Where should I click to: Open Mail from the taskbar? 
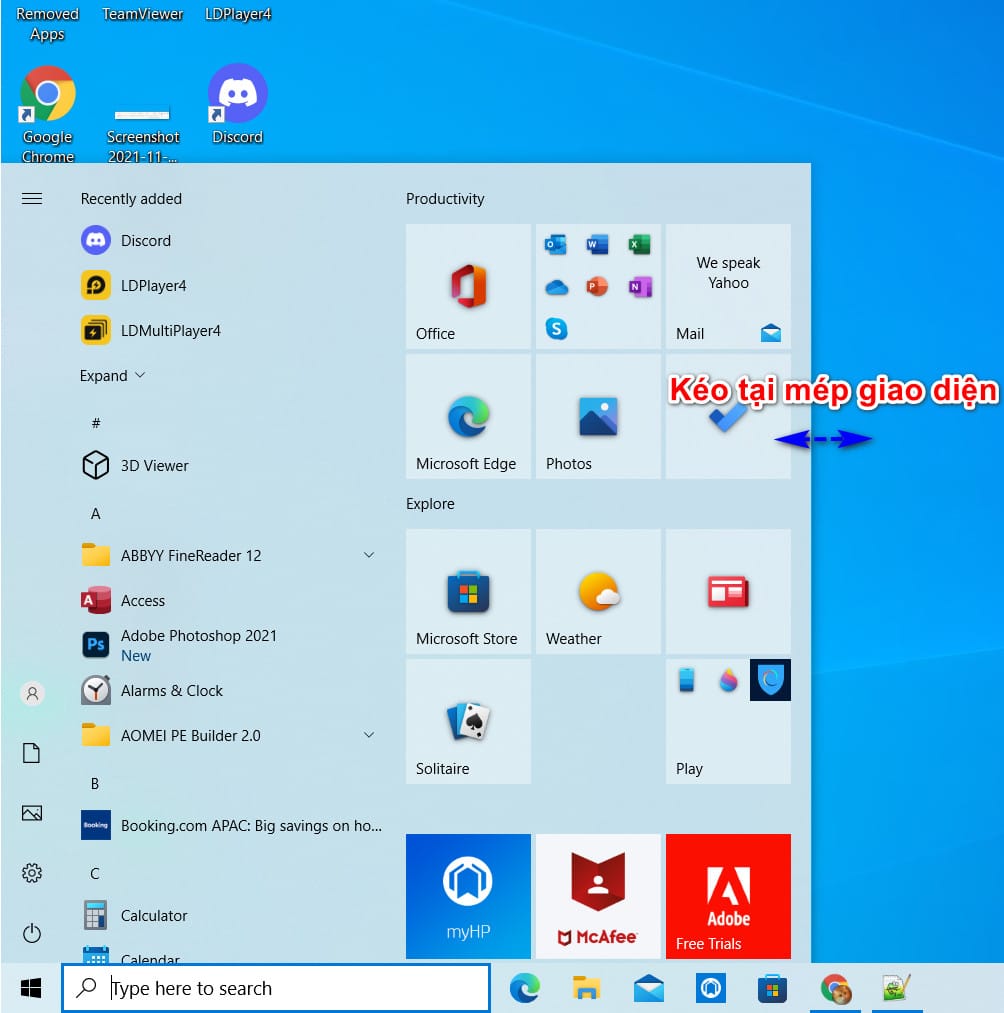click(648, 988)
